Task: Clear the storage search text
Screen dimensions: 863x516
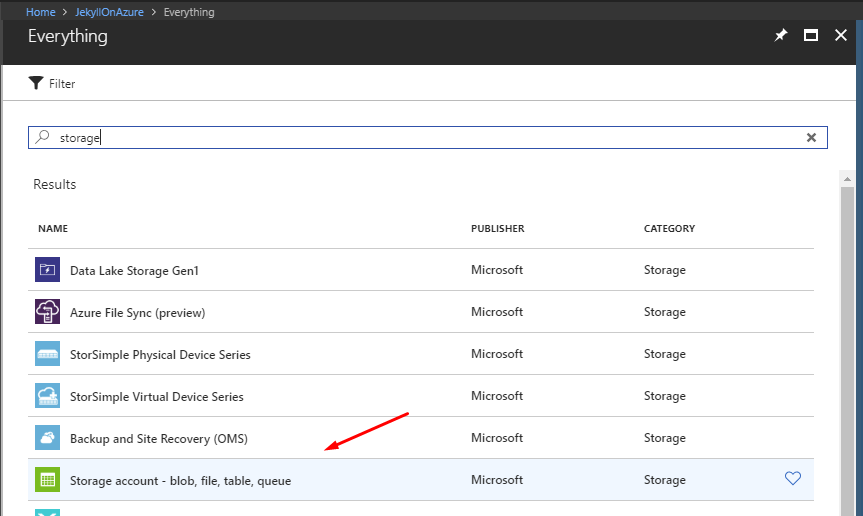Action: (x=811, y=138)
